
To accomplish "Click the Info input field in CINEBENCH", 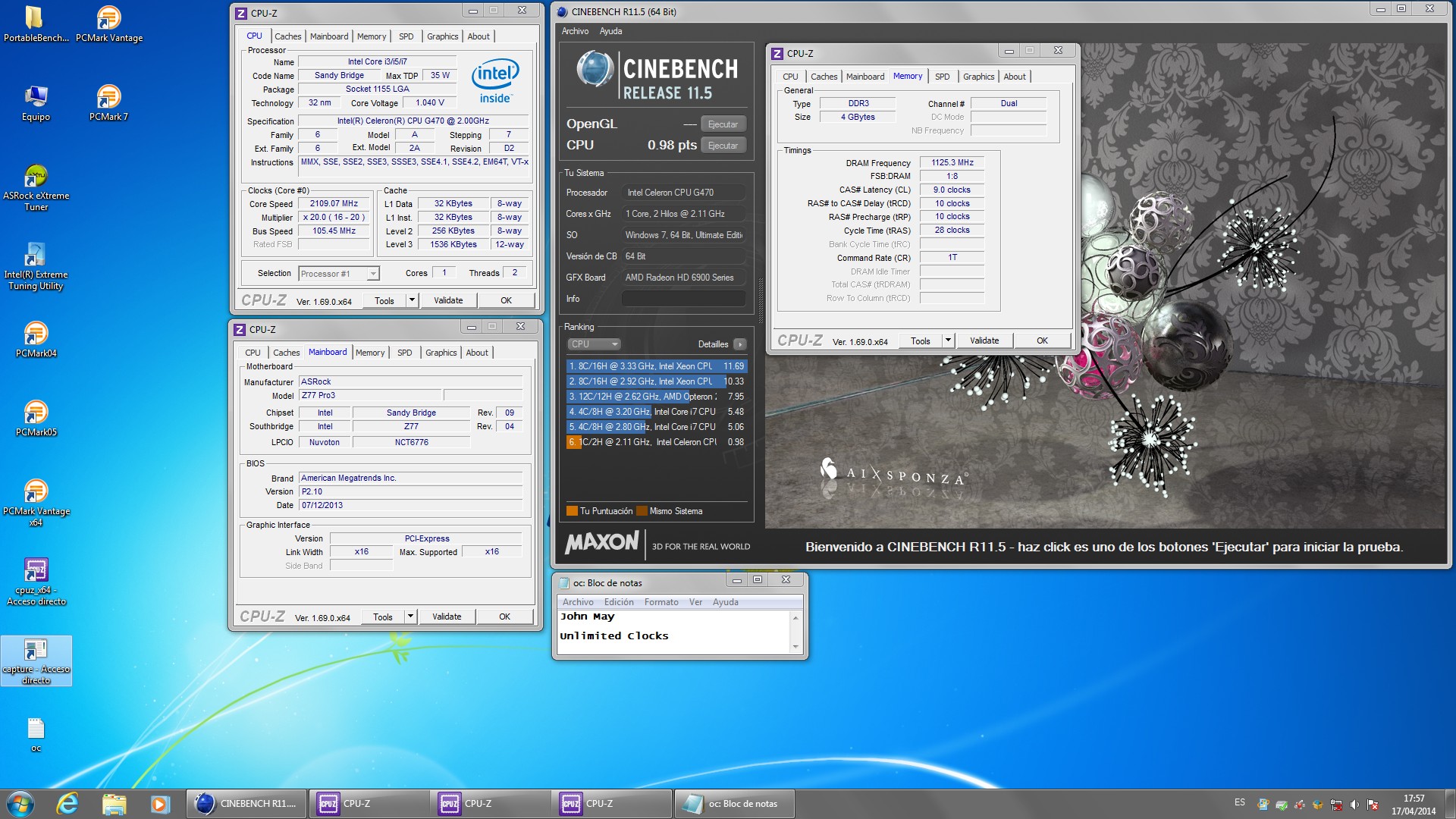I will pyautogui.click(x=683, y=299).
